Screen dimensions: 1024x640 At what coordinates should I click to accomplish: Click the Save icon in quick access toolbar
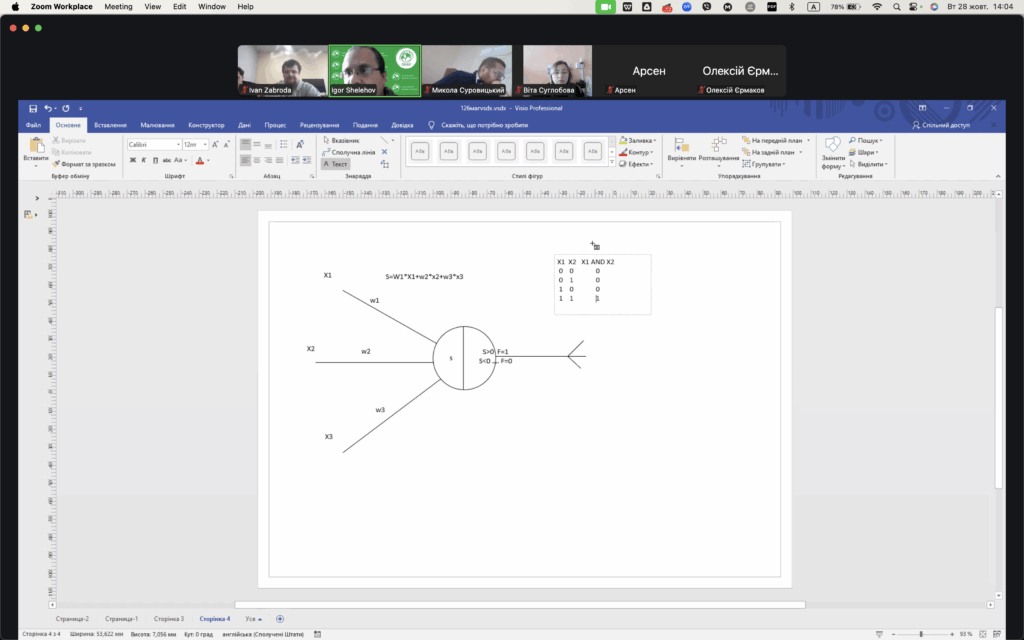pyautogui.click(x=33, y=108)
